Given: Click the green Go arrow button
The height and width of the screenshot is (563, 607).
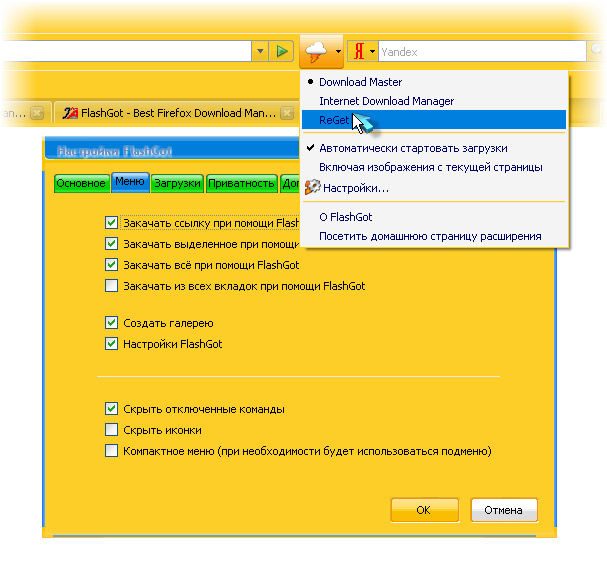Looking at the screenshot, I should (281, 51).
